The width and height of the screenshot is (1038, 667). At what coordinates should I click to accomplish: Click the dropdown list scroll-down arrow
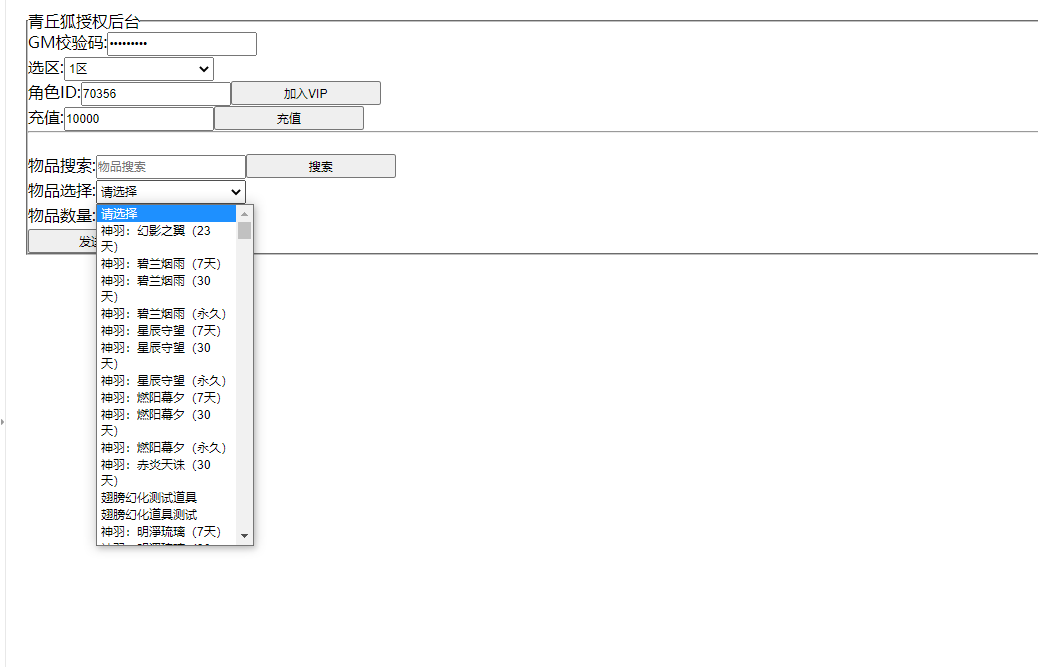click(245, 536)
